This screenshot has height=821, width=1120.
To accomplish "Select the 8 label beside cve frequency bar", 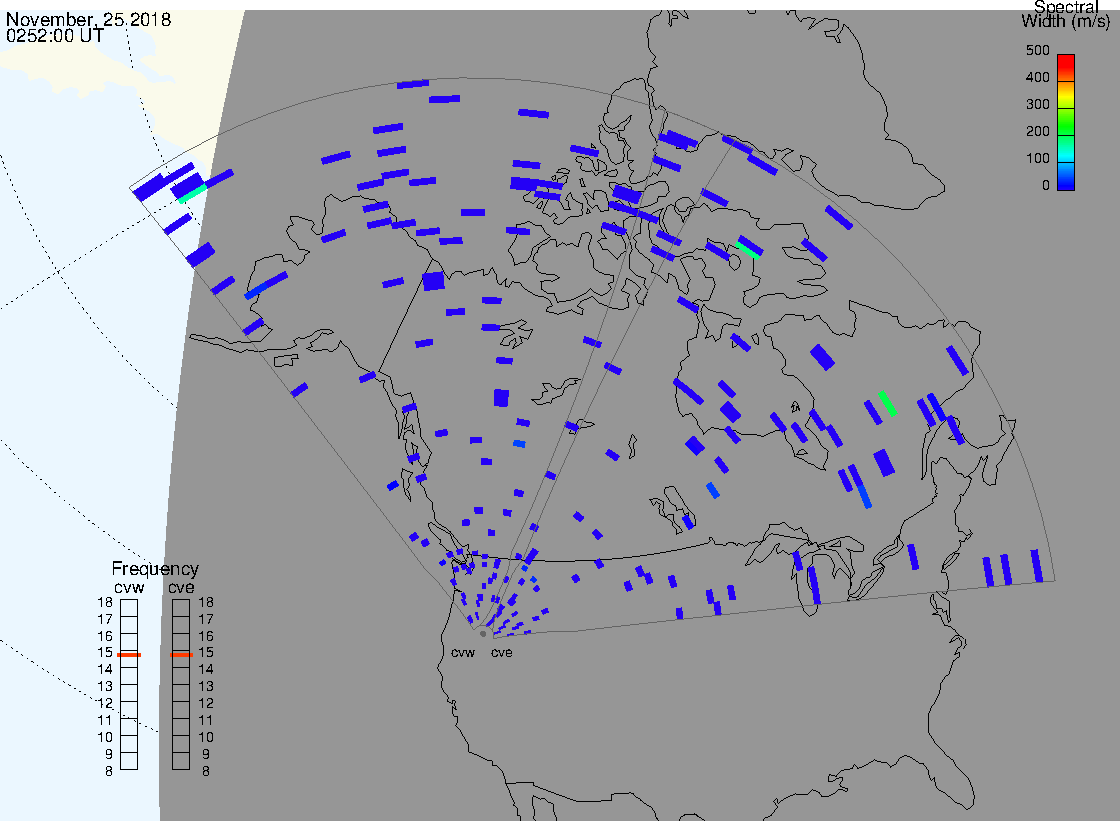I will [x=206, y=771].
